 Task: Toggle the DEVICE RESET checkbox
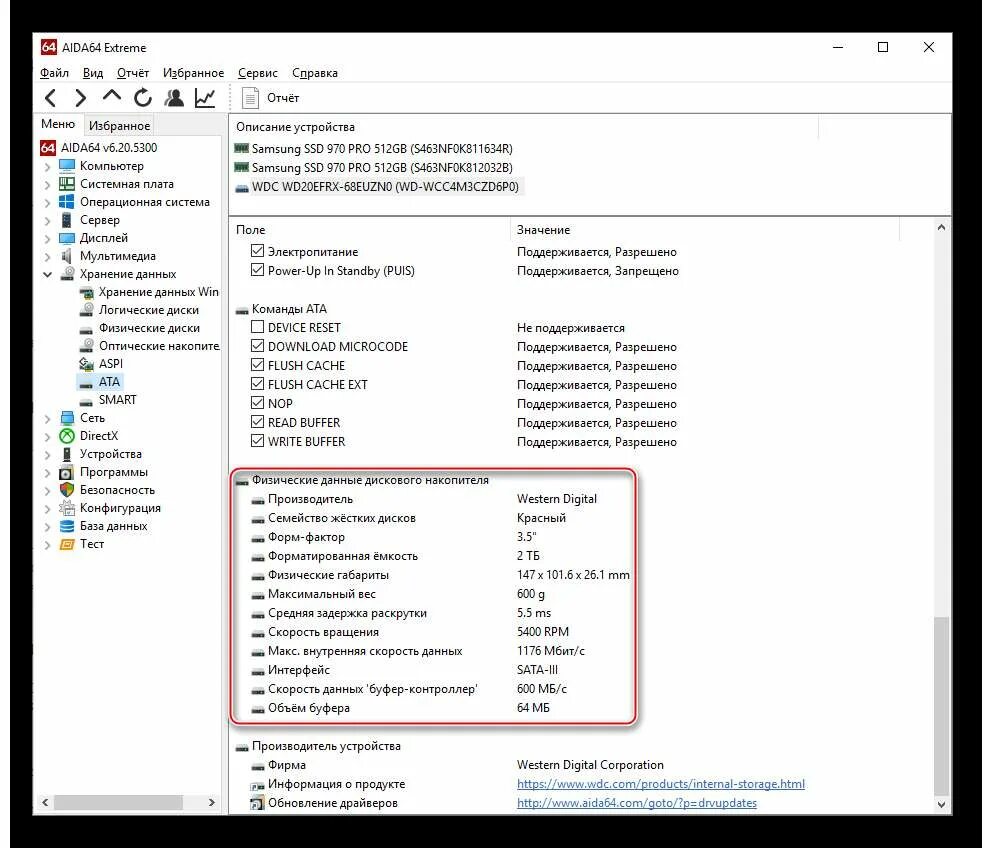[x=257, y=327]
